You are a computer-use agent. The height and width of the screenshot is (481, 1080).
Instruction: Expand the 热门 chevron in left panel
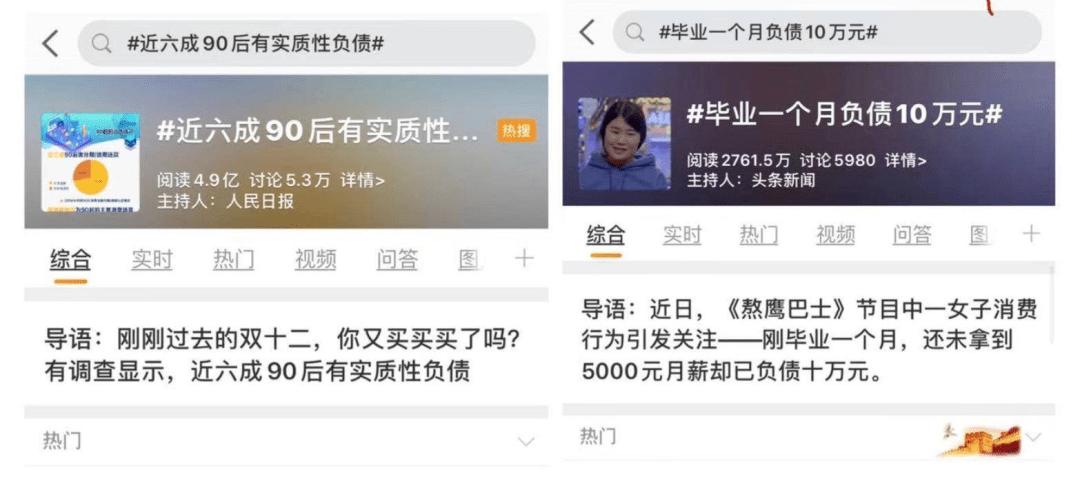(526, 441)
